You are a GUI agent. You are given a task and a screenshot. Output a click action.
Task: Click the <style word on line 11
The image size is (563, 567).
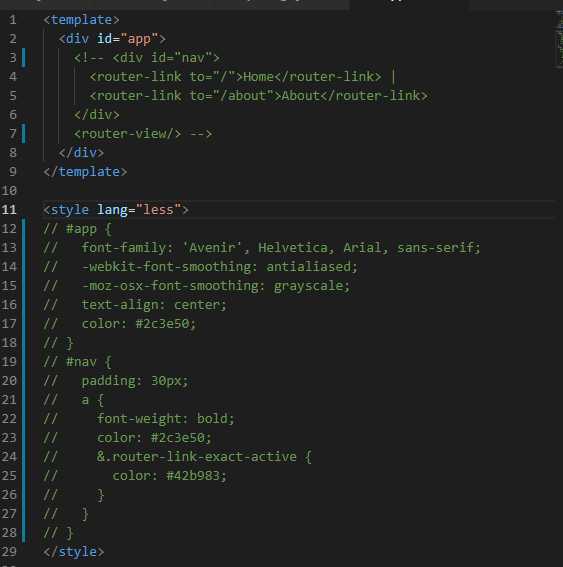point(66,210)
